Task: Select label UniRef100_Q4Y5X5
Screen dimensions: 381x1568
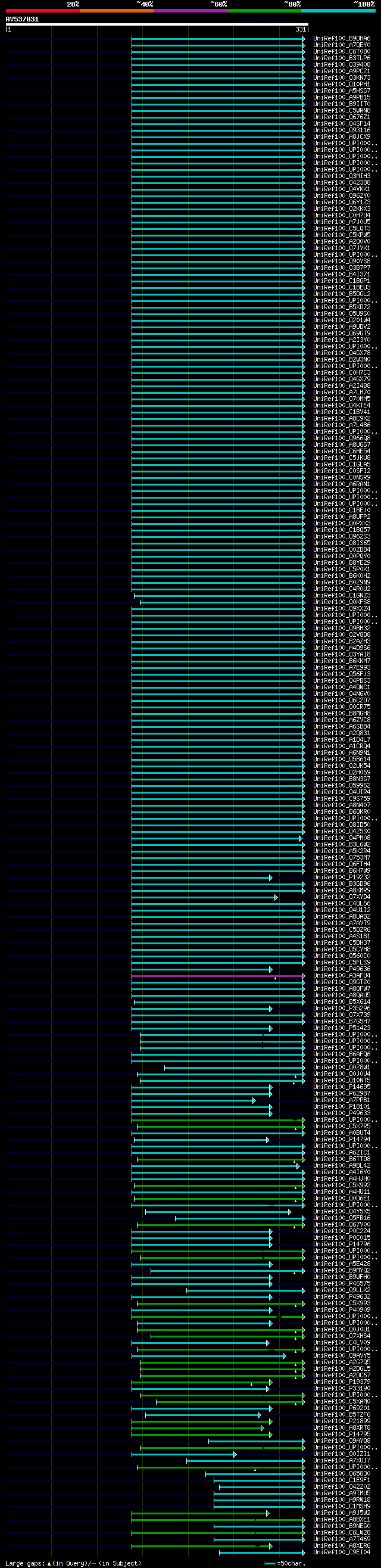Action: (x=342, y=1212)
